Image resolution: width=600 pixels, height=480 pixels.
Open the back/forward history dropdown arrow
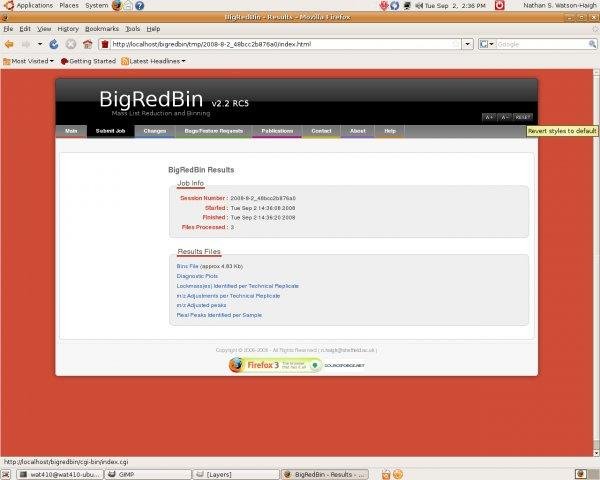pos(40,44)
